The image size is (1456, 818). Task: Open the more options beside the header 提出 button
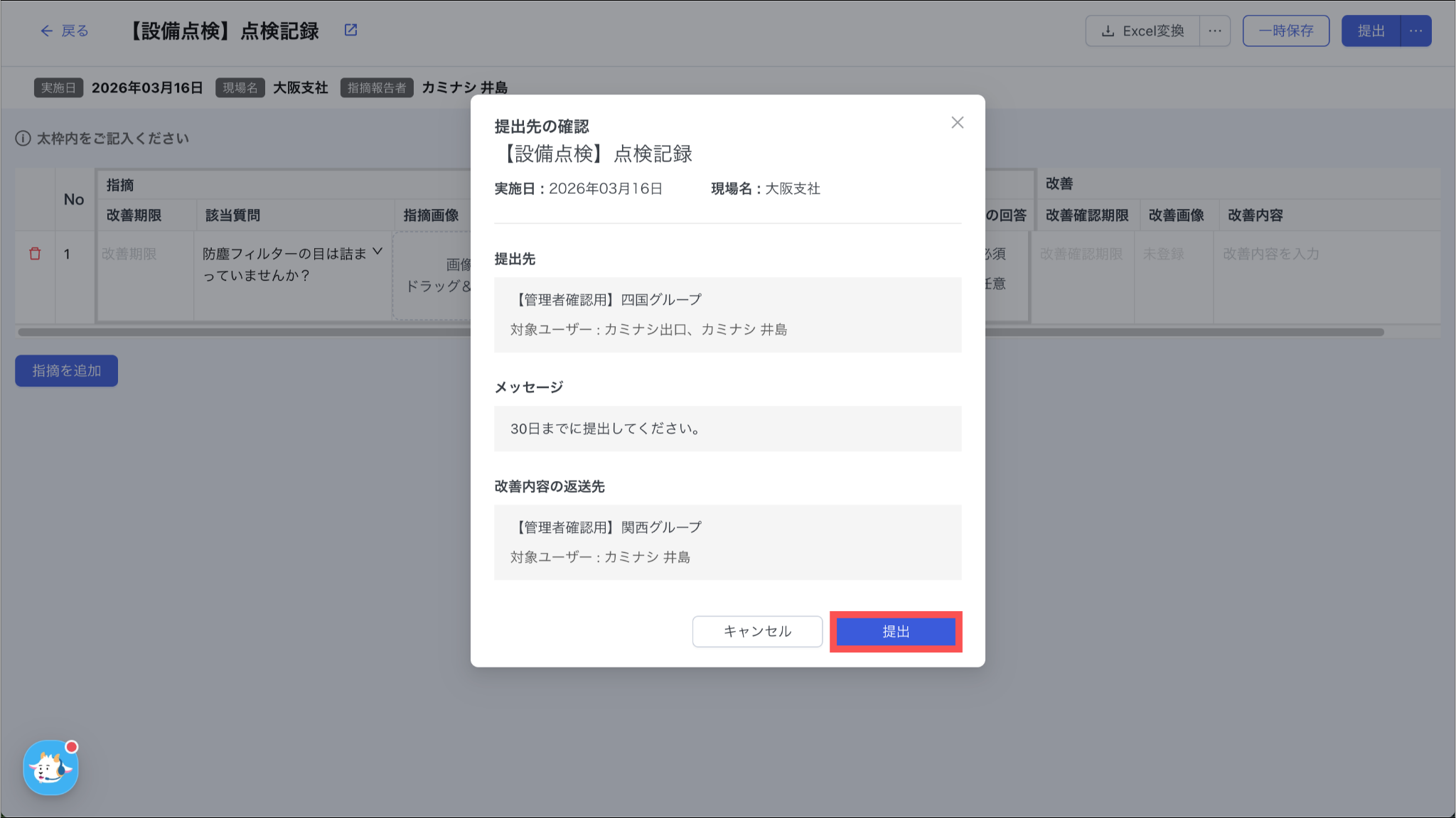(1415, 31)
